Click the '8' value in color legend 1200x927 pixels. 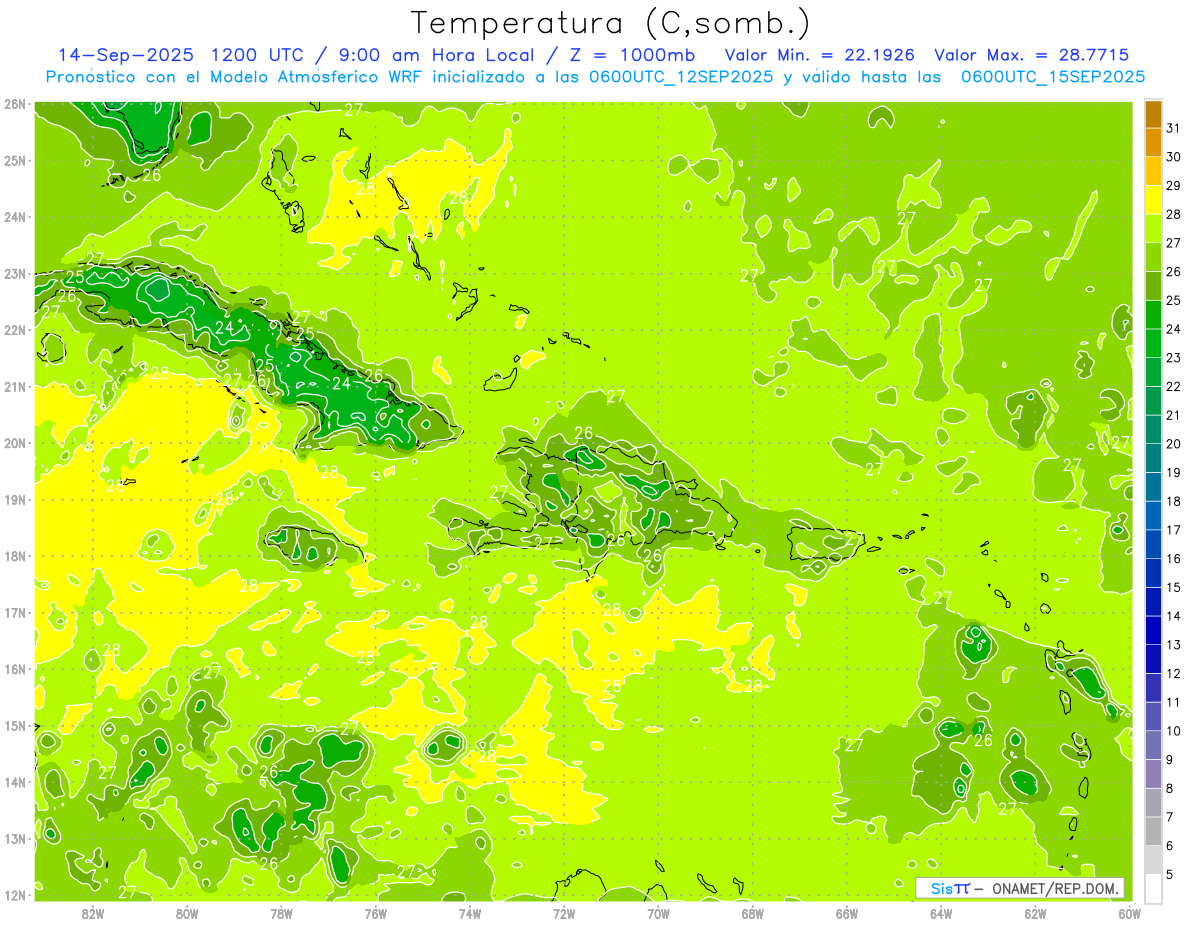(x=1170, y=788)
